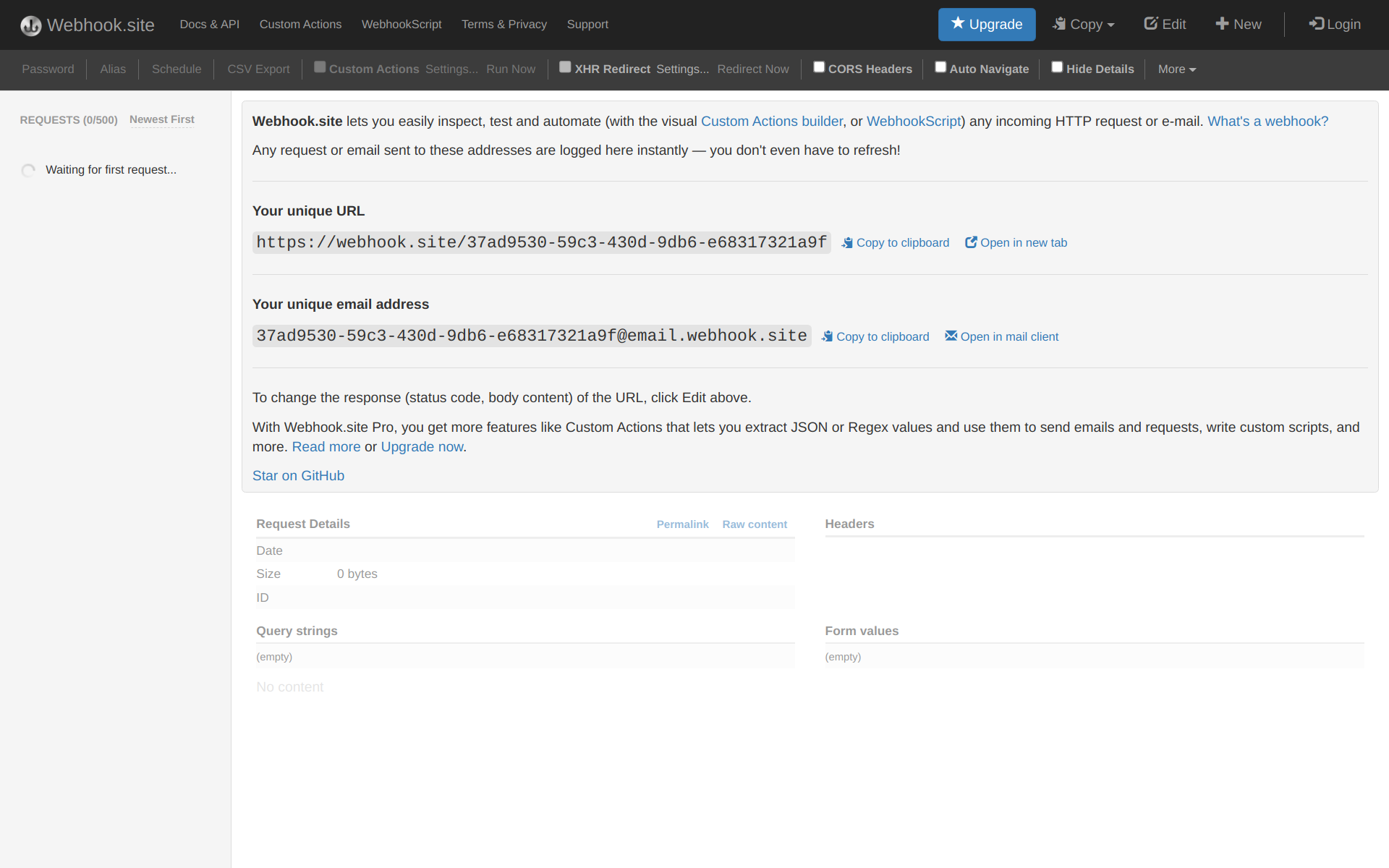This screenshot has width=1389, height=868.
Task: Click the Star on GitHub link
Action: tap(298, 476)
